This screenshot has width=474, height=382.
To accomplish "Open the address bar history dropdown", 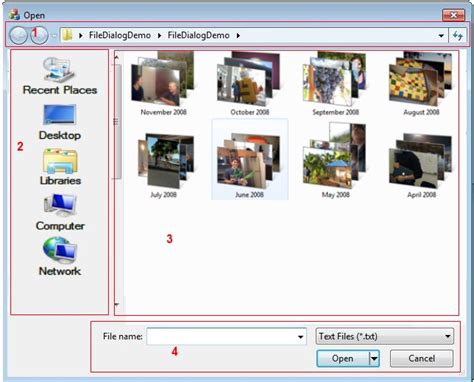I will 441,35.
